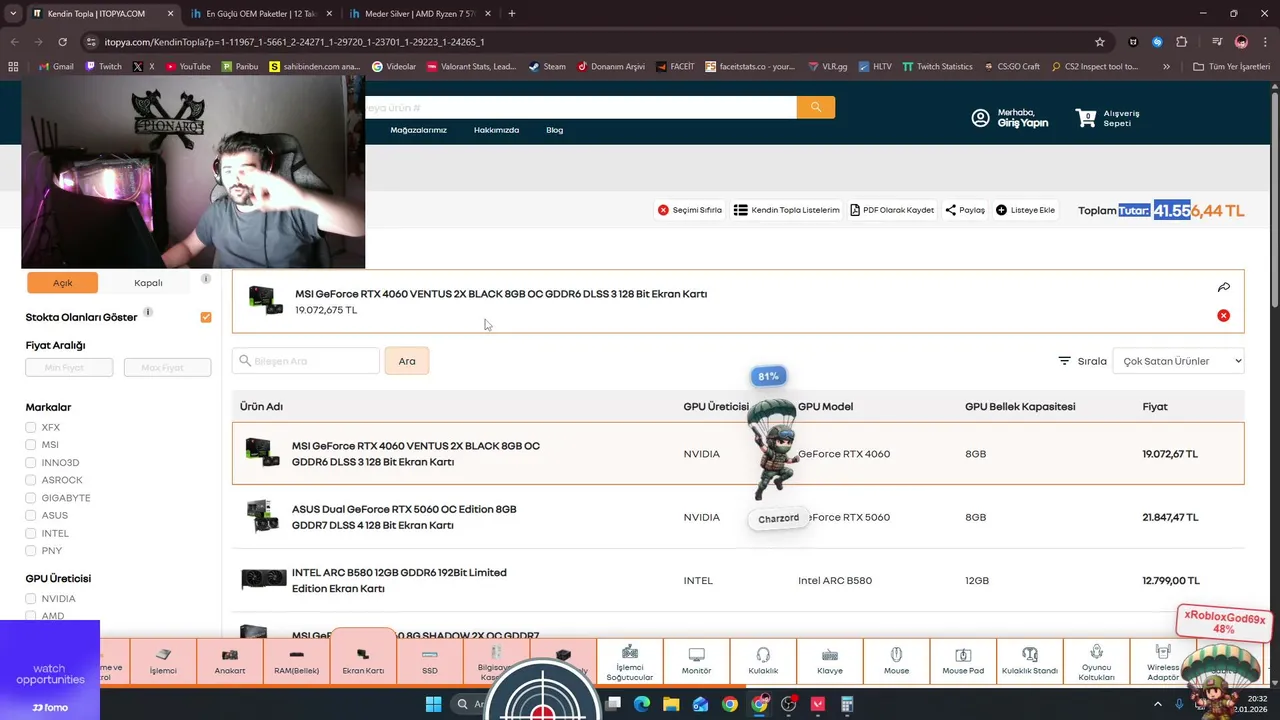Select Kulaklık Standı category icon
The image size is (1280, 720).
(1030, 662)
